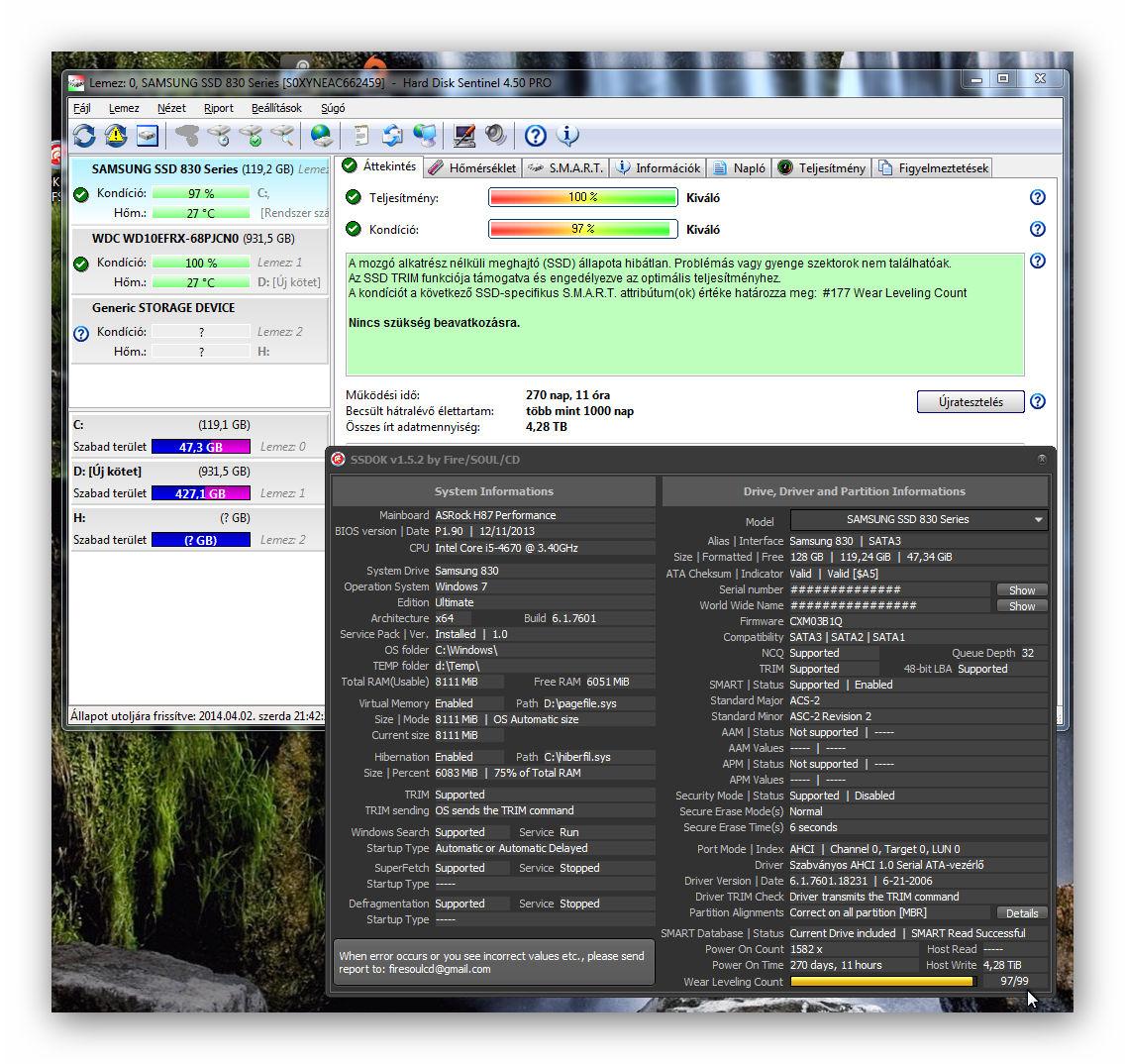
Task: Click the globe with disk toolbar icon
Action: 322,135
